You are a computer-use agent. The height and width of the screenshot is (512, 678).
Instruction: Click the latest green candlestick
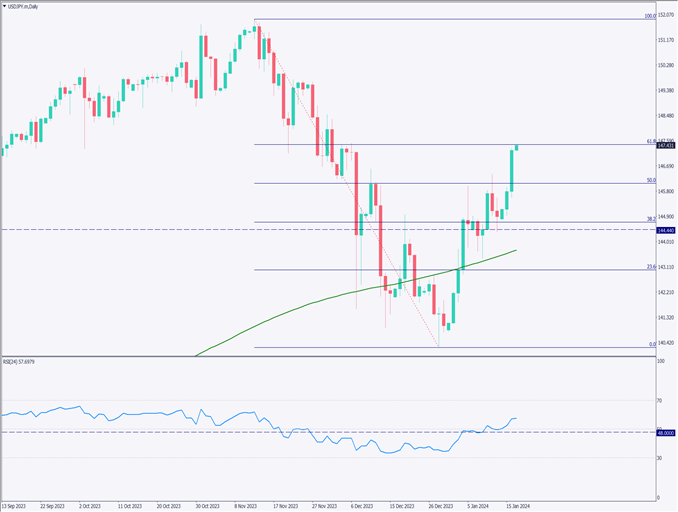click(517, 148)
